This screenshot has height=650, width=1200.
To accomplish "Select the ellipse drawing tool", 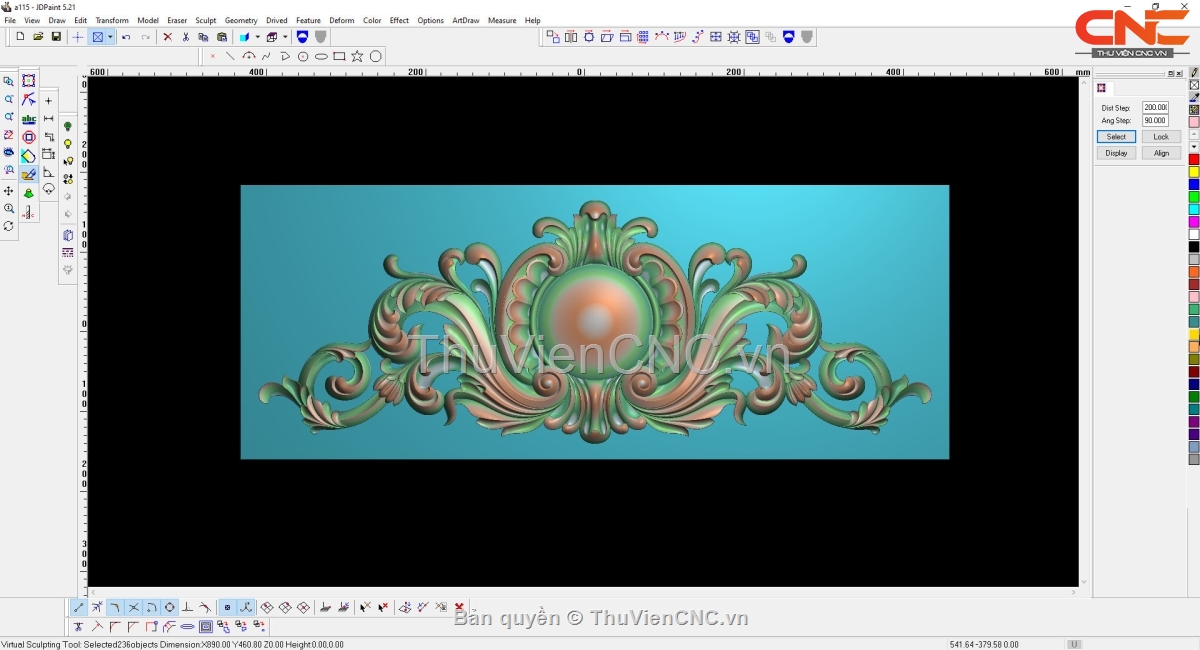I will click(x=321, y=56).
